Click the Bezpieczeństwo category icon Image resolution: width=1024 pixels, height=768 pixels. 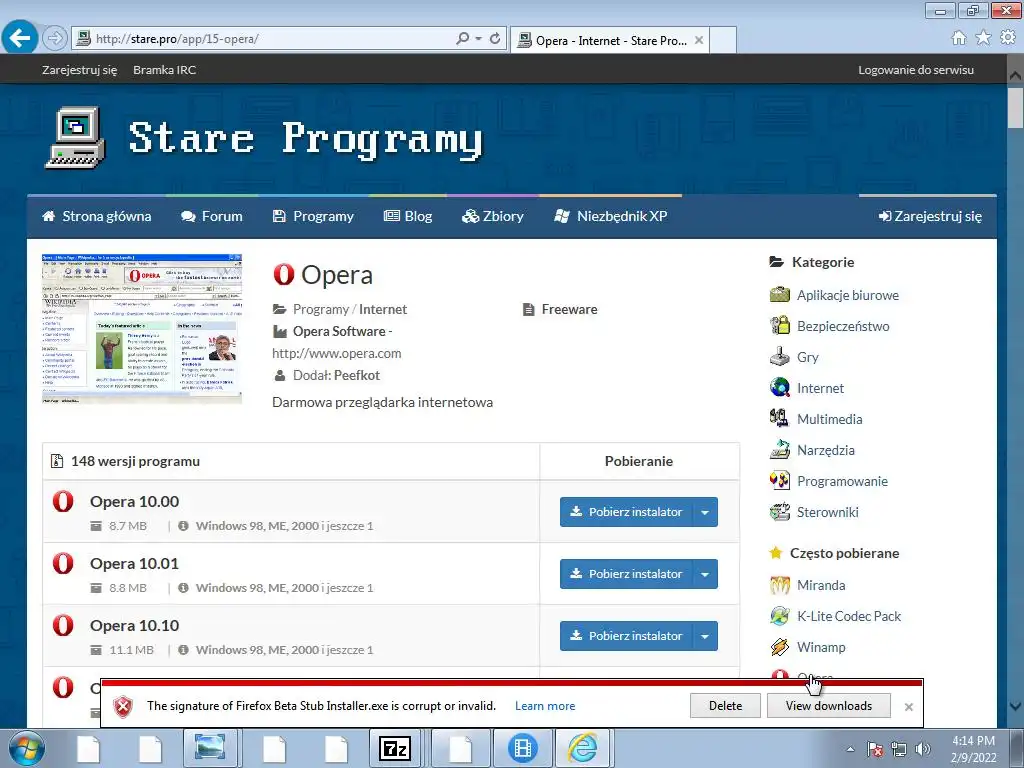coord(780,325)
